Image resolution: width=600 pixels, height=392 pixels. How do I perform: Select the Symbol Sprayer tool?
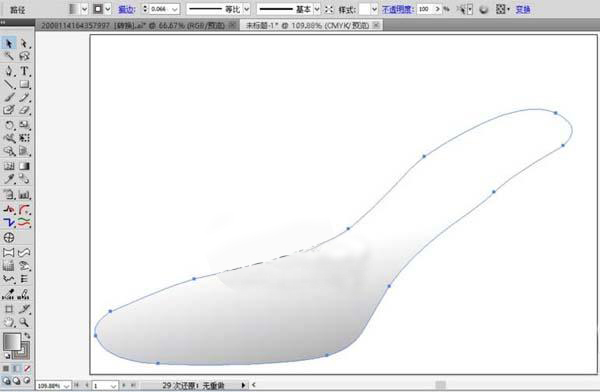tap(9, 151)
